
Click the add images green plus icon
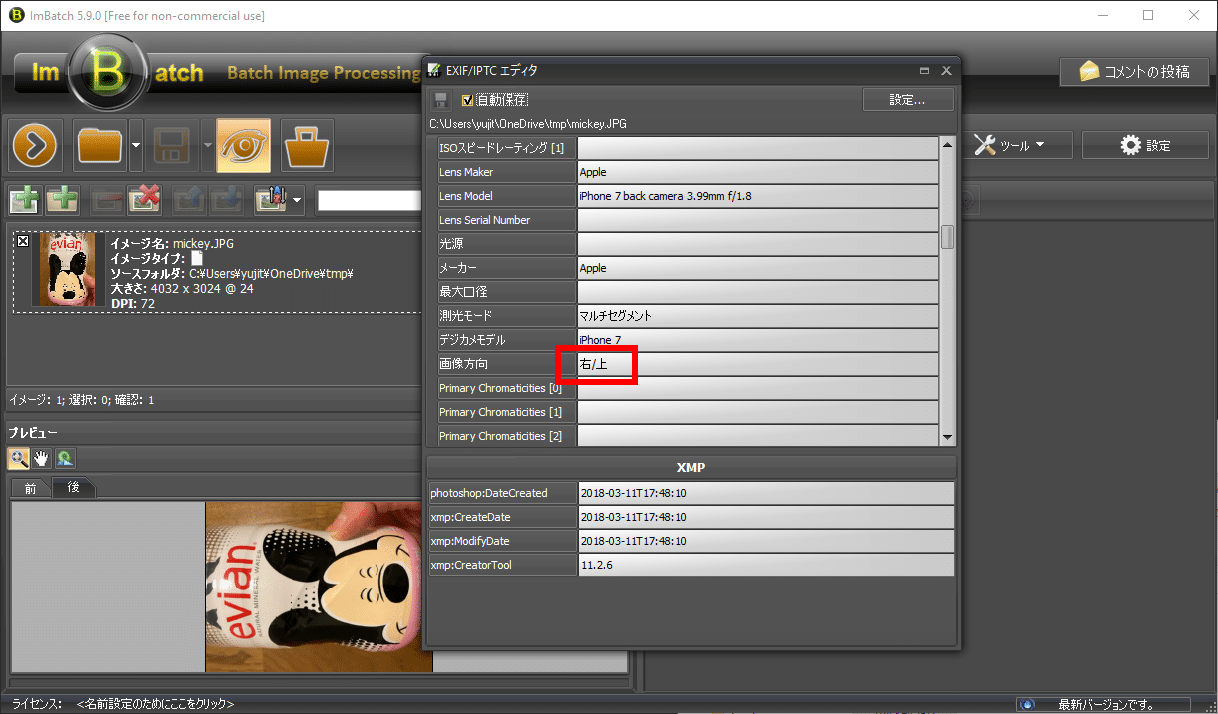(x=24, y=200)
